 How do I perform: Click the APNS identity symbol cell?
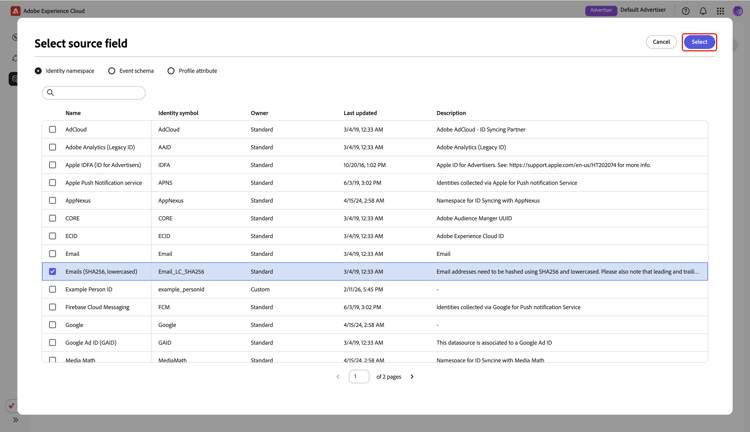click(x=165, y=183)
